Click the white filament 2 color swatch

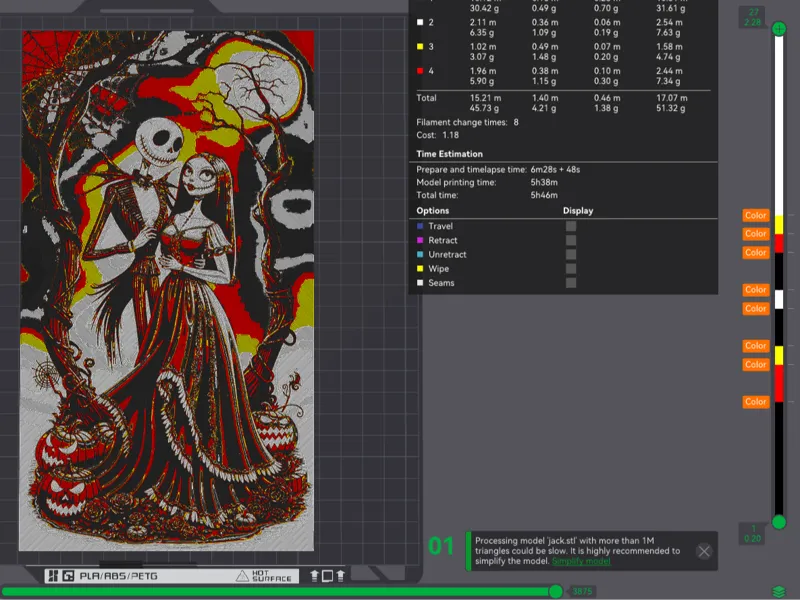420,22
